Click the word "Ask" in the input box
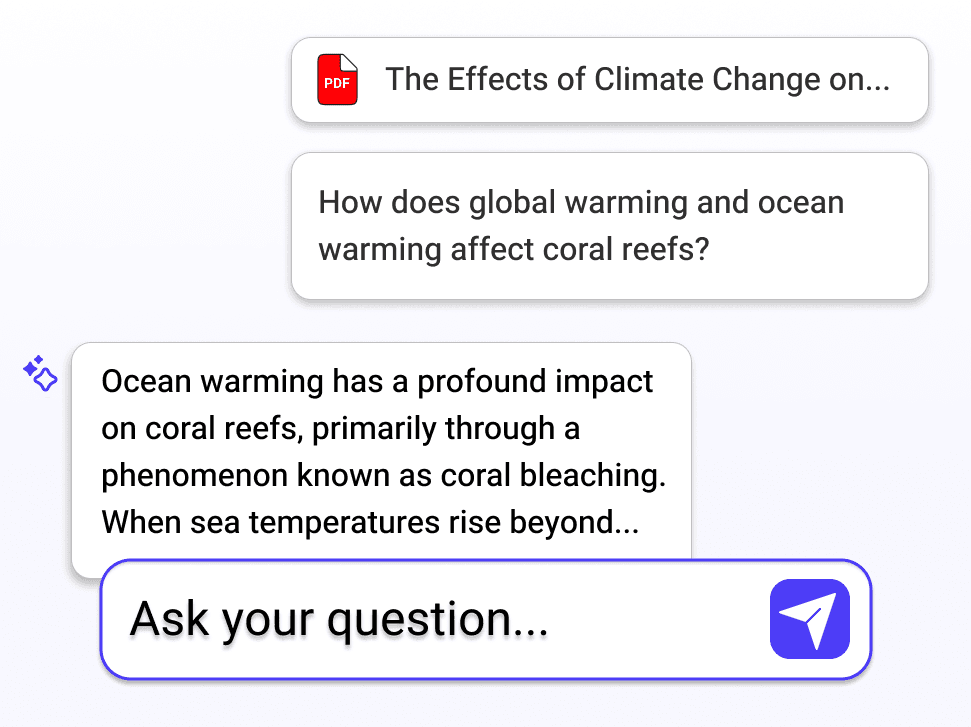This screenshot has height=727, width=971. click(x=171, y=619)
